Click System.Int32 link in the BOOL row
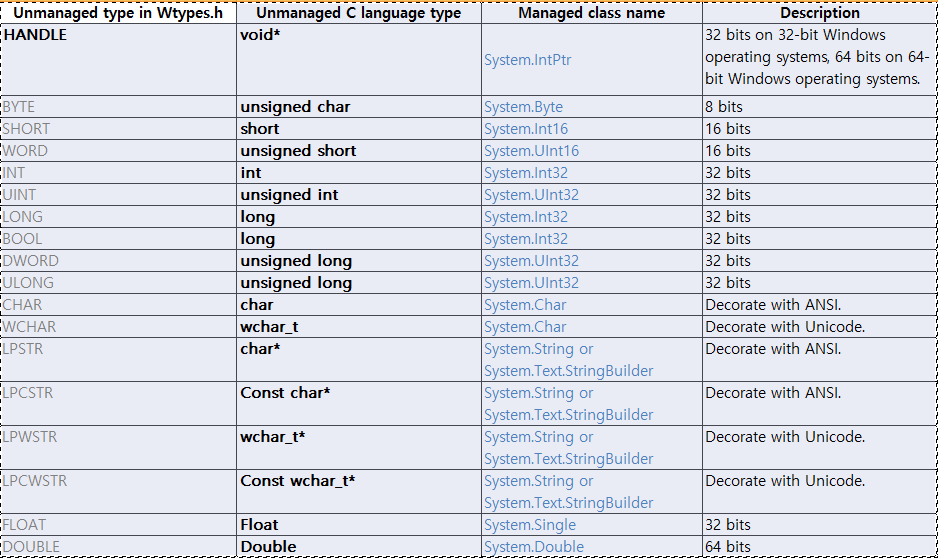938x558 pixels. pyautogui.click(x=526, y=239)
